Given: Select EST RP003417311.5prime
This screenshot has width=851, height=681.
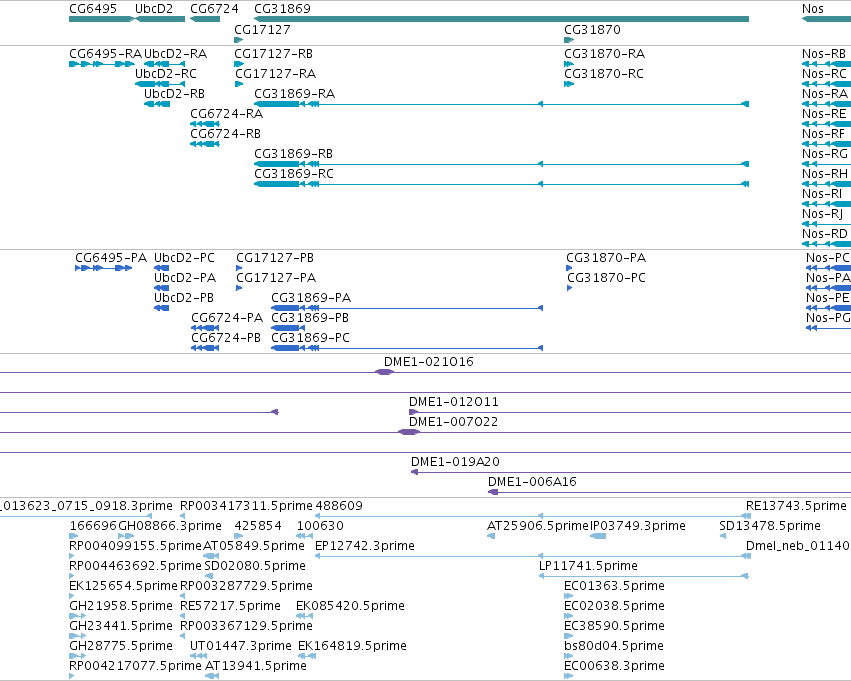Looking at the screenshot, I should tap(246, 506).
